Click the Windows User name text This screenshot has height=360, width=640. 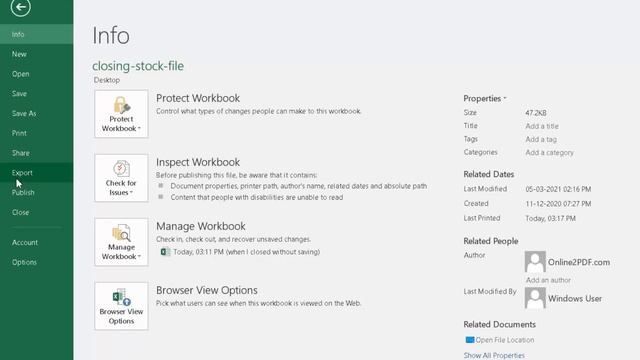pos(575,298)
